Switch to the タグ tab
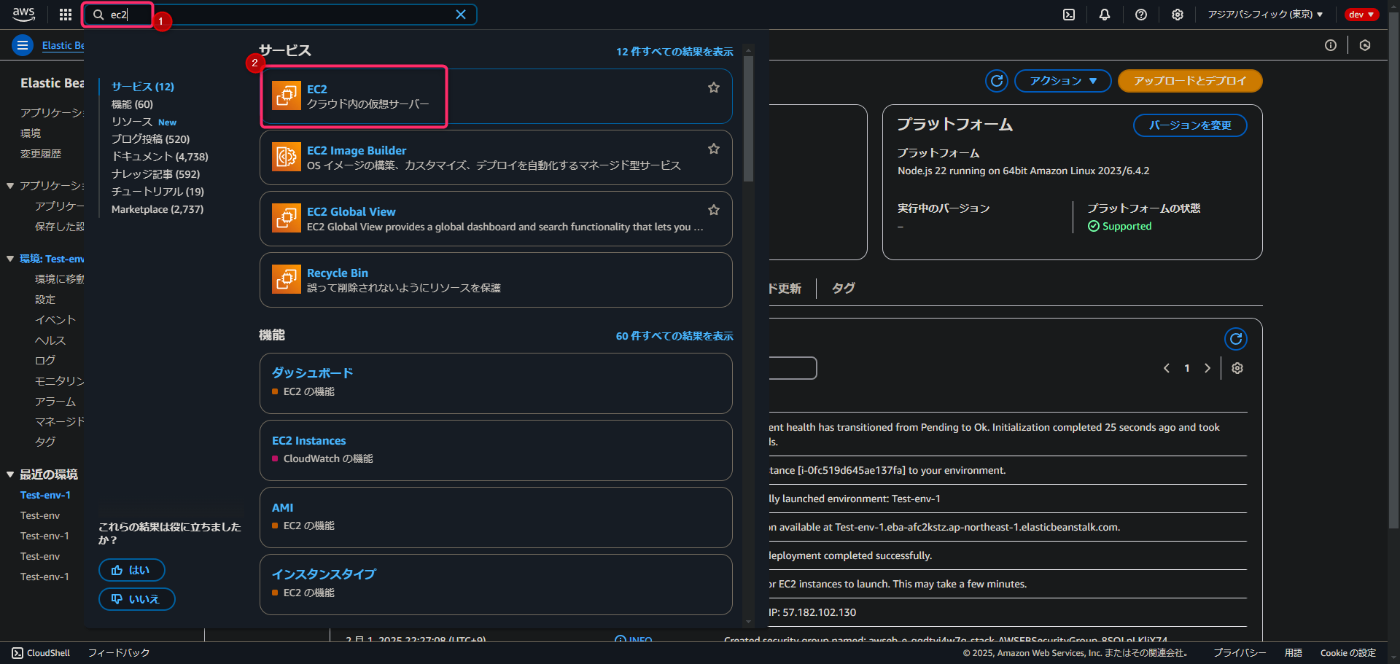This screenshot has width=1400, height=664. 844,288
